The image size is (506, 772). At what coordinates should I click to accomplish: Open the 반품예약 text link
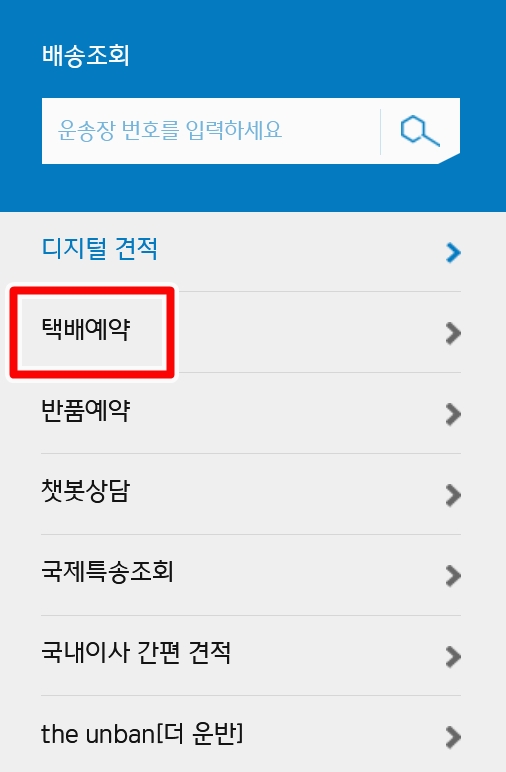(x=86, y=410)
